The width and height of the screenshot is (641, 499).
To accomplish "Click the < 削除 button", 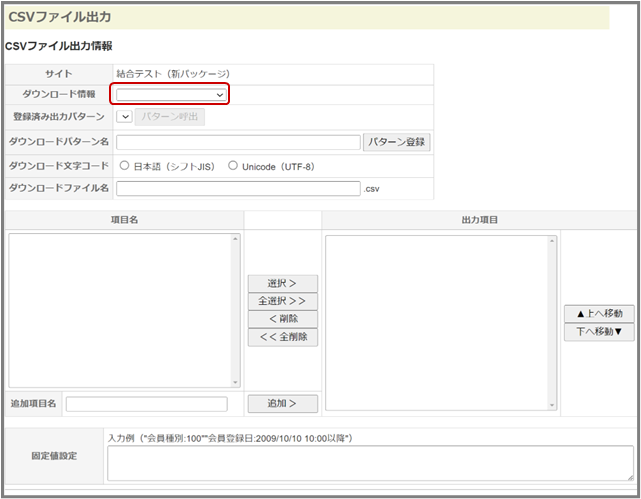I will [x=283, y=319].
